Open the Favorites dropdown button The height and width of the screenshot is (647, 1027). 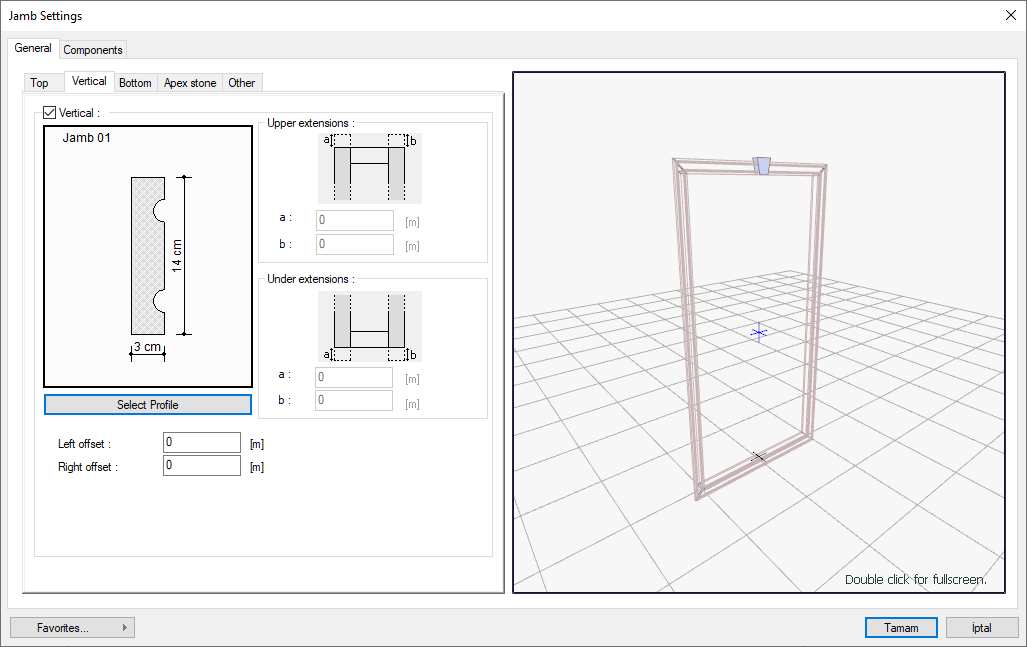pyautogui.click(x=72, y=628)
